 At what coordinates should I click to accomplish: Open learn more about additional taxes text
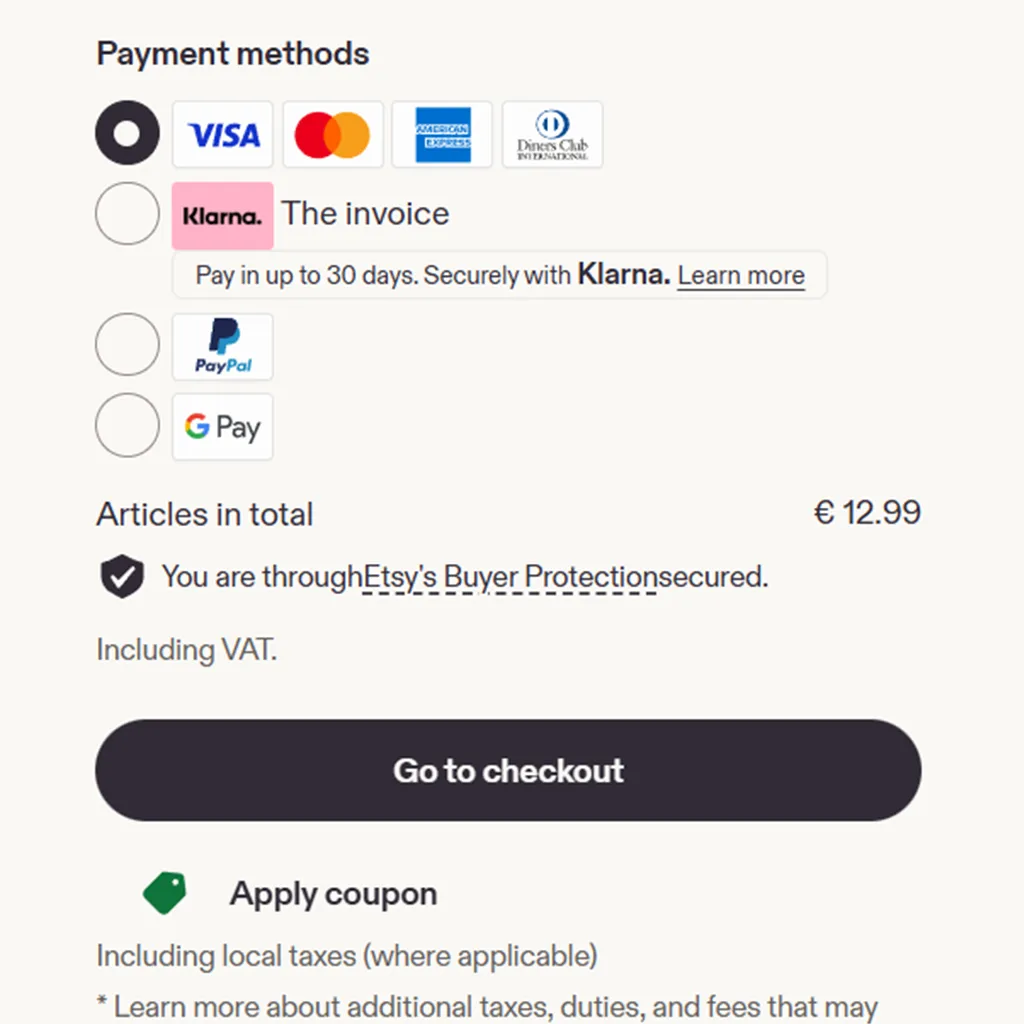(x=487, y=1006)
